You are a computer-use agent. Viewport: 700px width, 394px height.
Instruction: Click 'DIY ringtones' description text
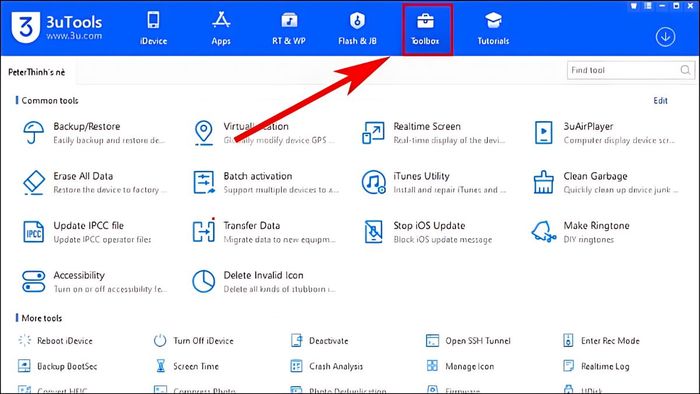pos(588,240)
